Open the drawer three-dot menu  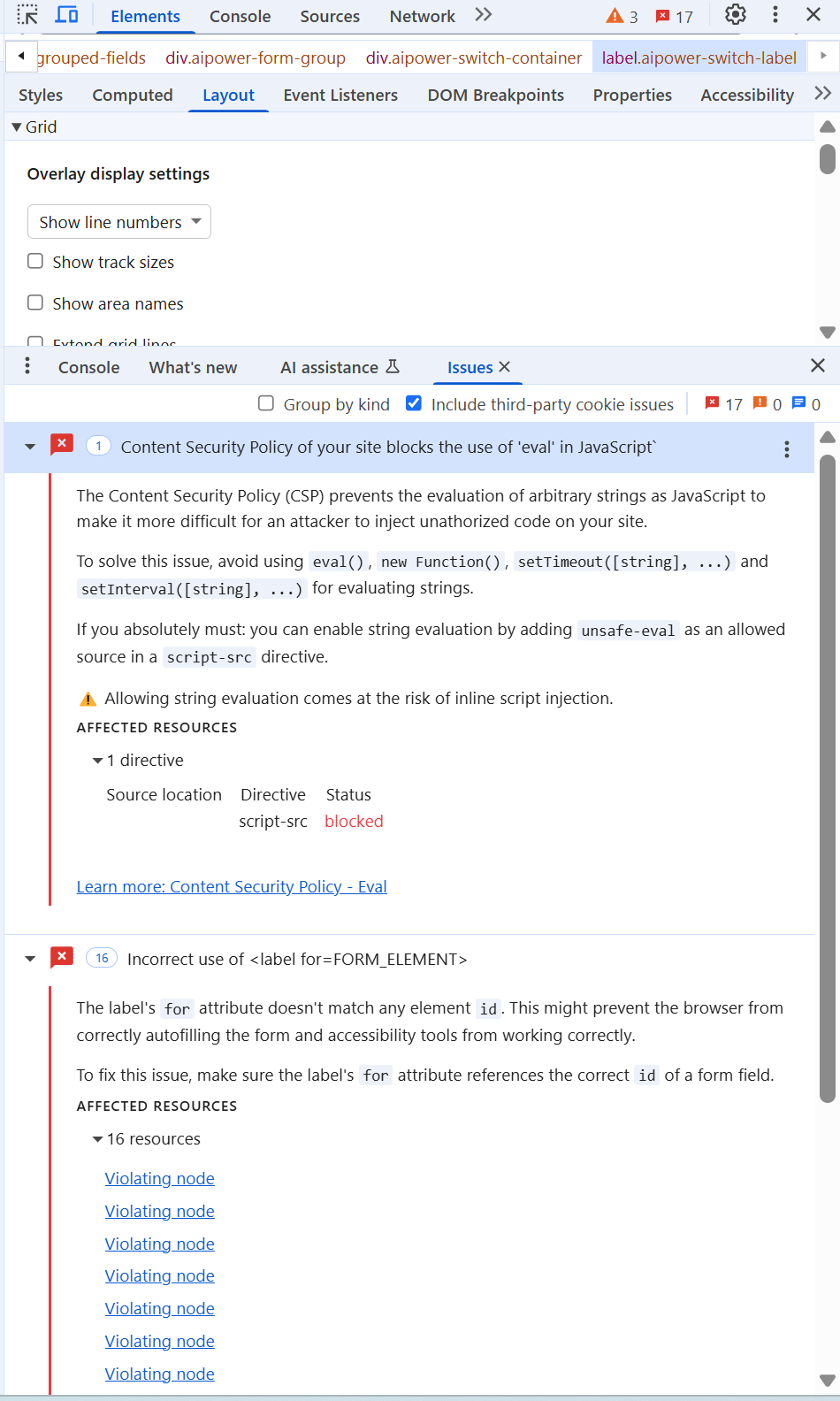tap(27, 366)
